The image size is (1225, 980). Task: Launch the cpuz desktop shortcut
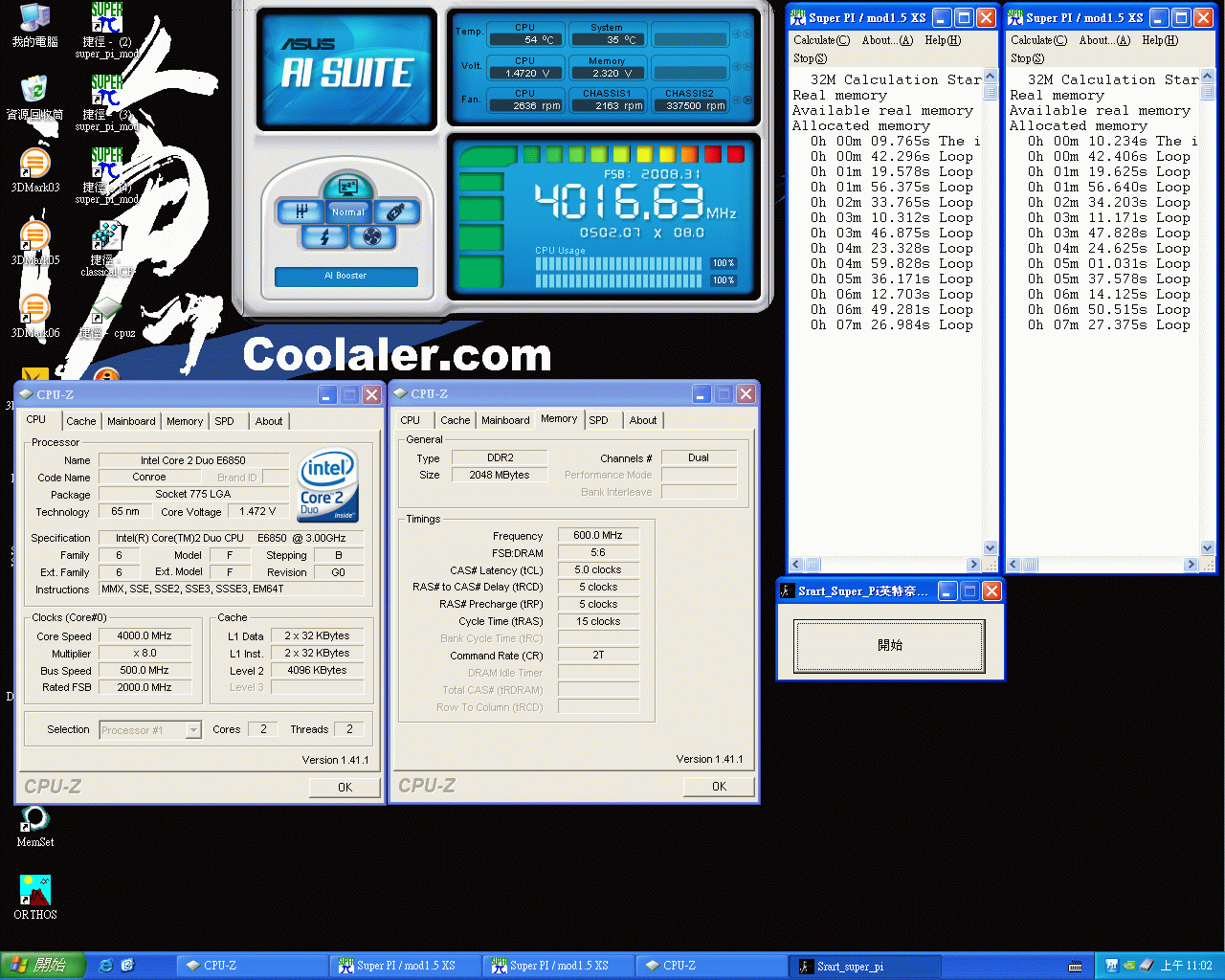tap(107, 319)
